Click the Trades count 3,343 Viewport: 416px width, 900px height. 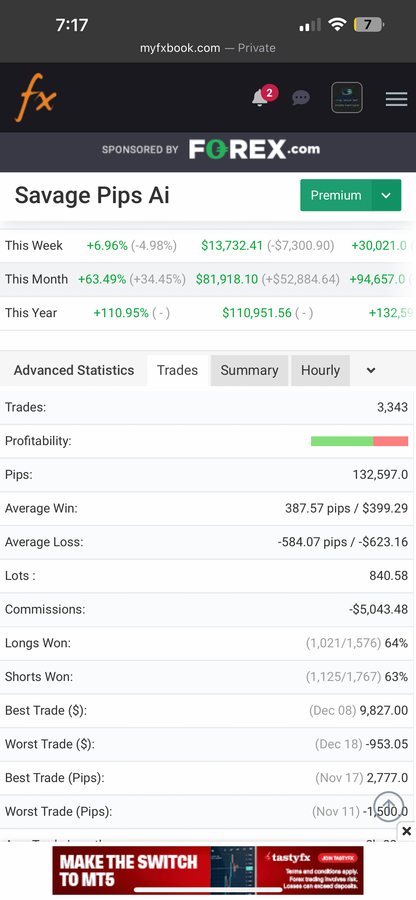[x=392, y=408]
